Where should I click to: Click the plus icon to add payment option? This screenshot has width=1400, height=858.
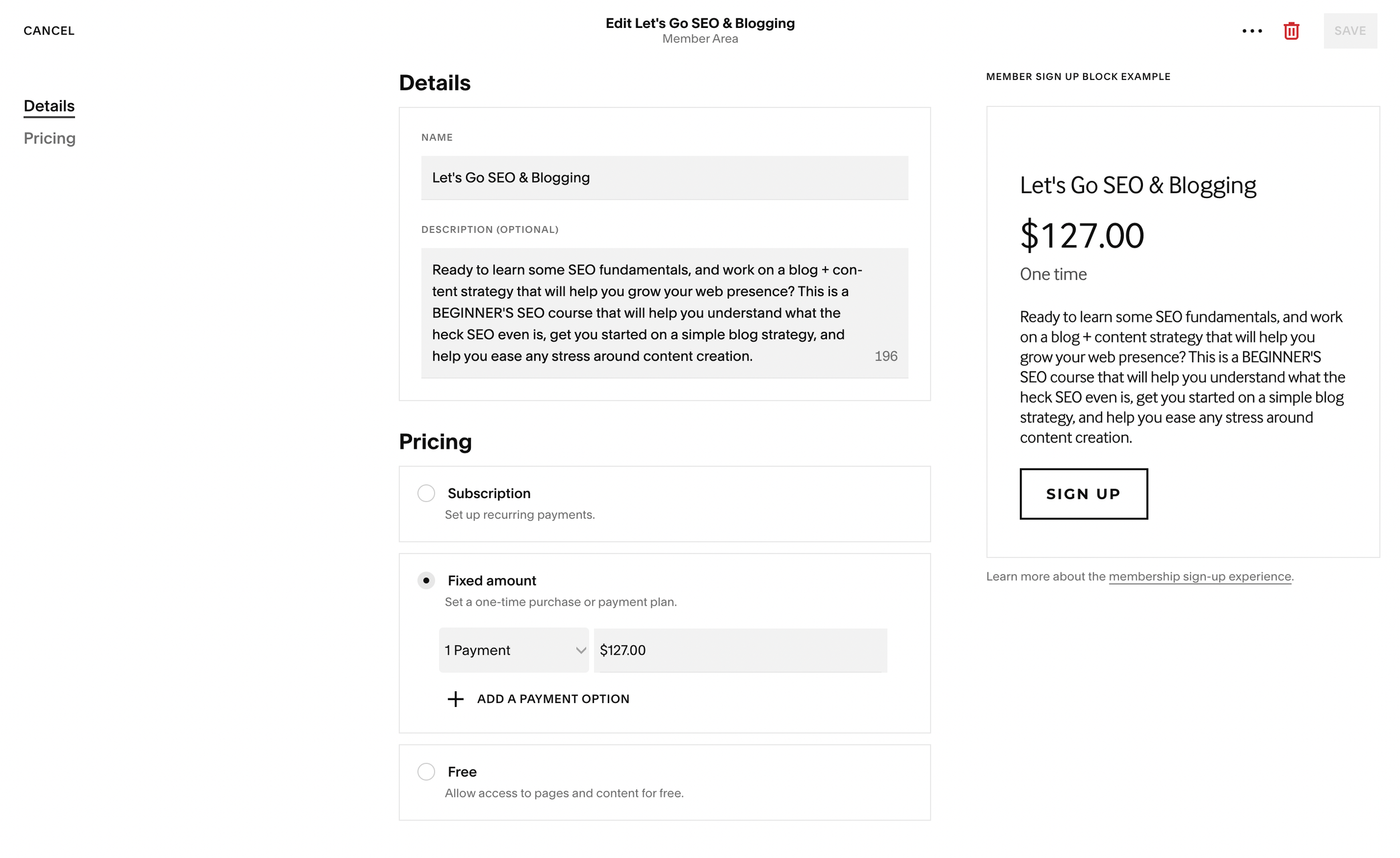point(455,699)
